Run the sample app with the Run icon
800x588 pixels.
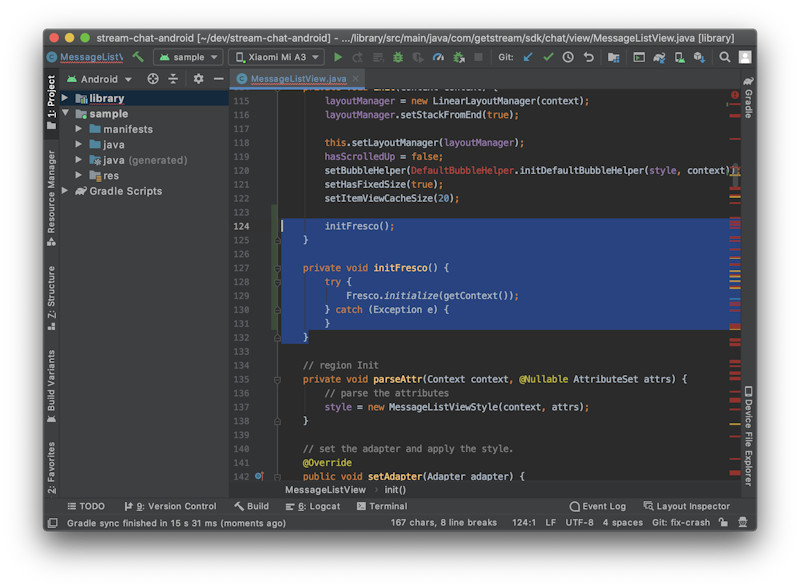338,57
